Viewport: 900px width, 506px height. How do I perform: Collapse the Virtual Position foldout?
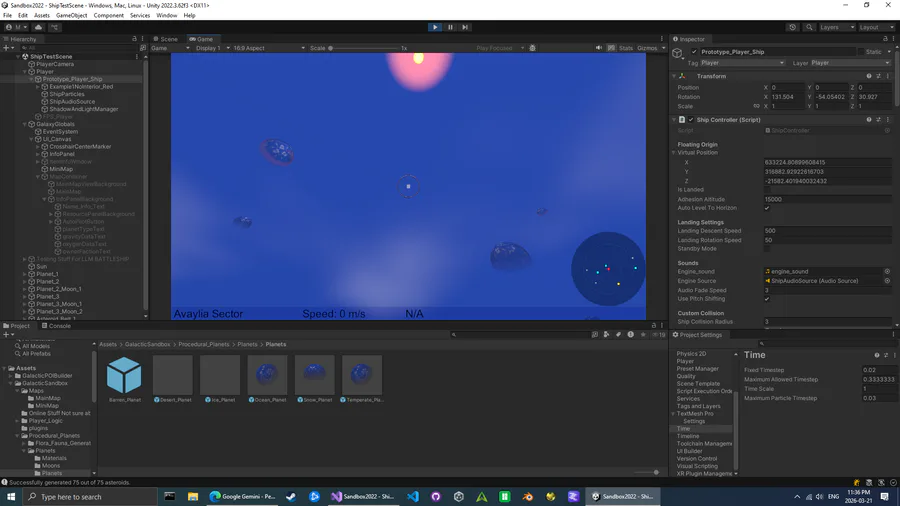[x=674, y=153]
